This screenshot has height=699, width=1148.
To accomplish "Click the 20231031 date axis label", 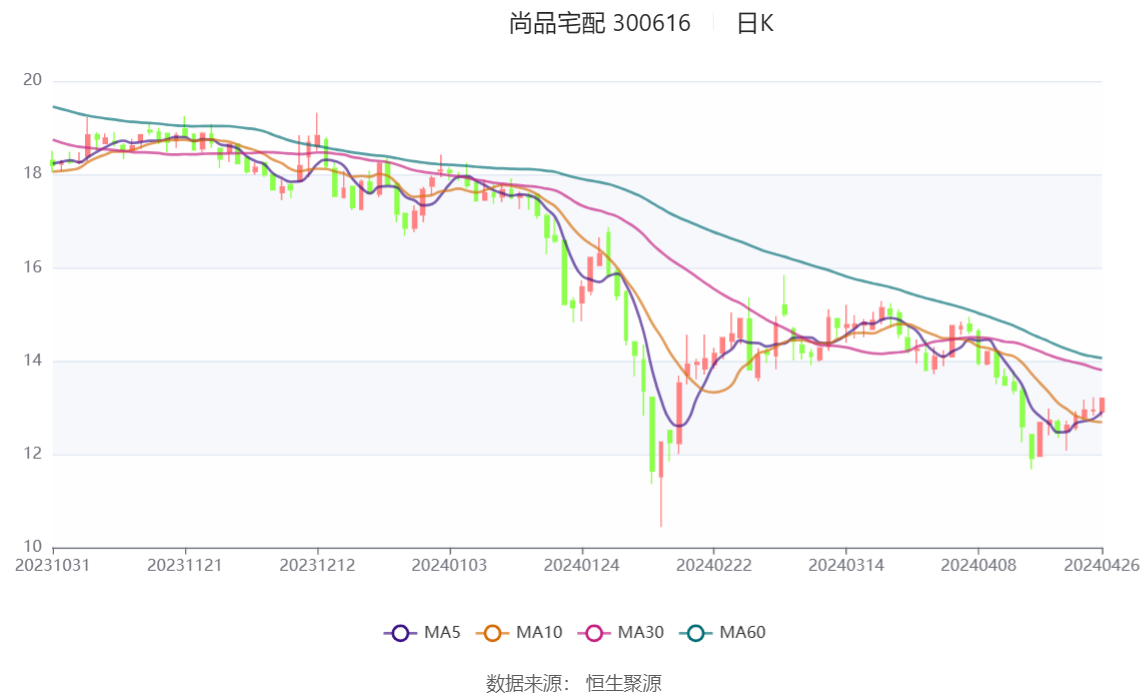I will click(x=53, y=565).
